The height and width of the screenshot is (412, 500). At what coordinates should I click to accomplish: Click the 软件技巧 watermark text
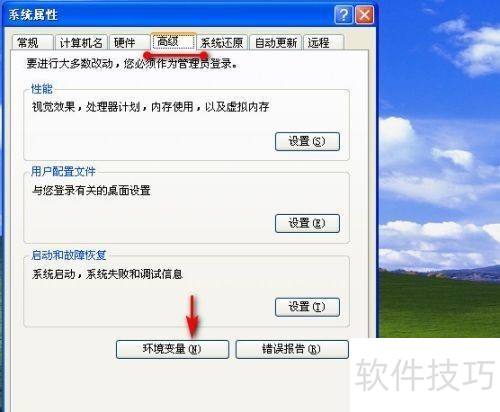426,375
